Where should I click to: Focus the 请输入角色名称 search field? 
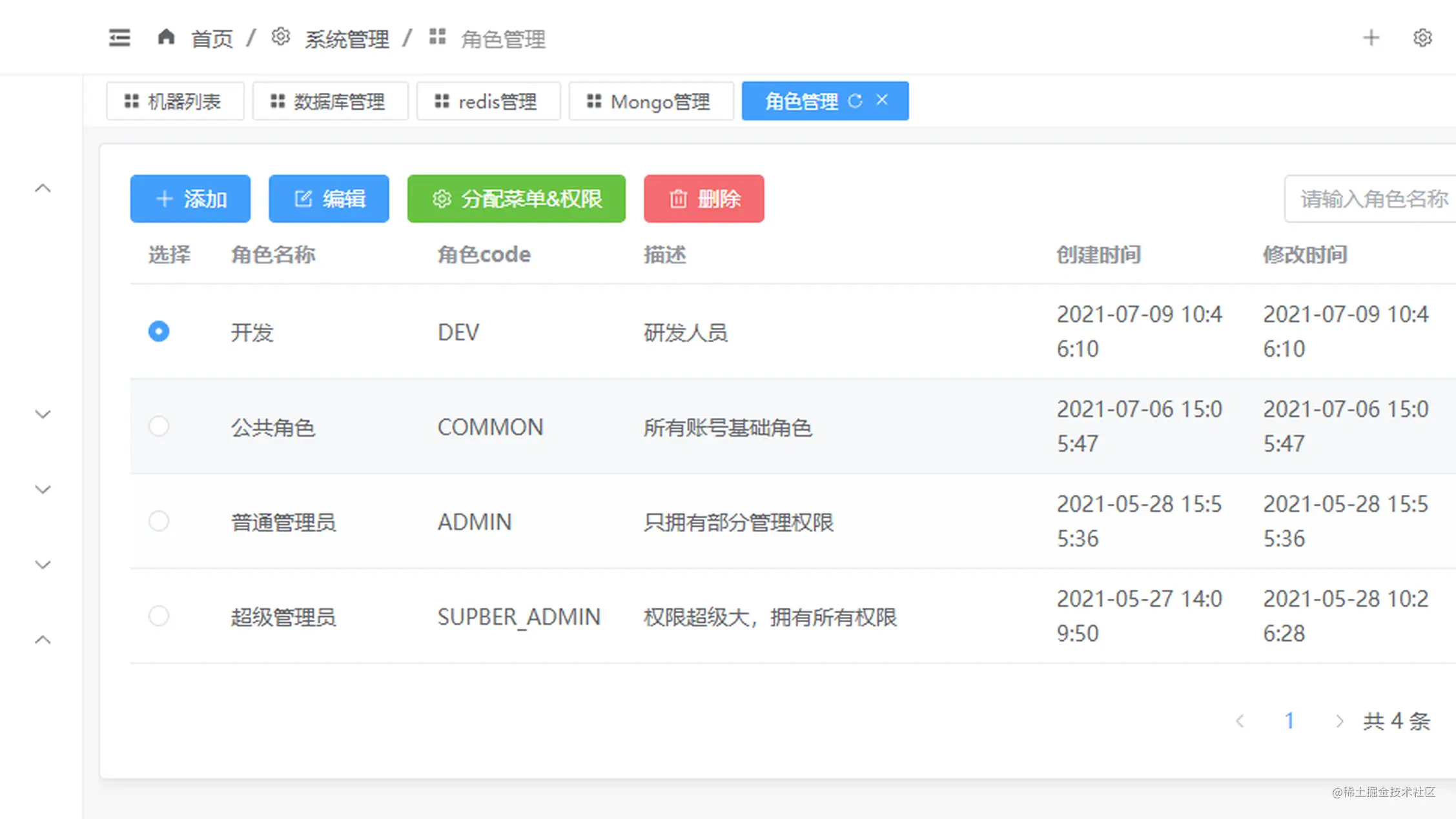pos(1372,199)
